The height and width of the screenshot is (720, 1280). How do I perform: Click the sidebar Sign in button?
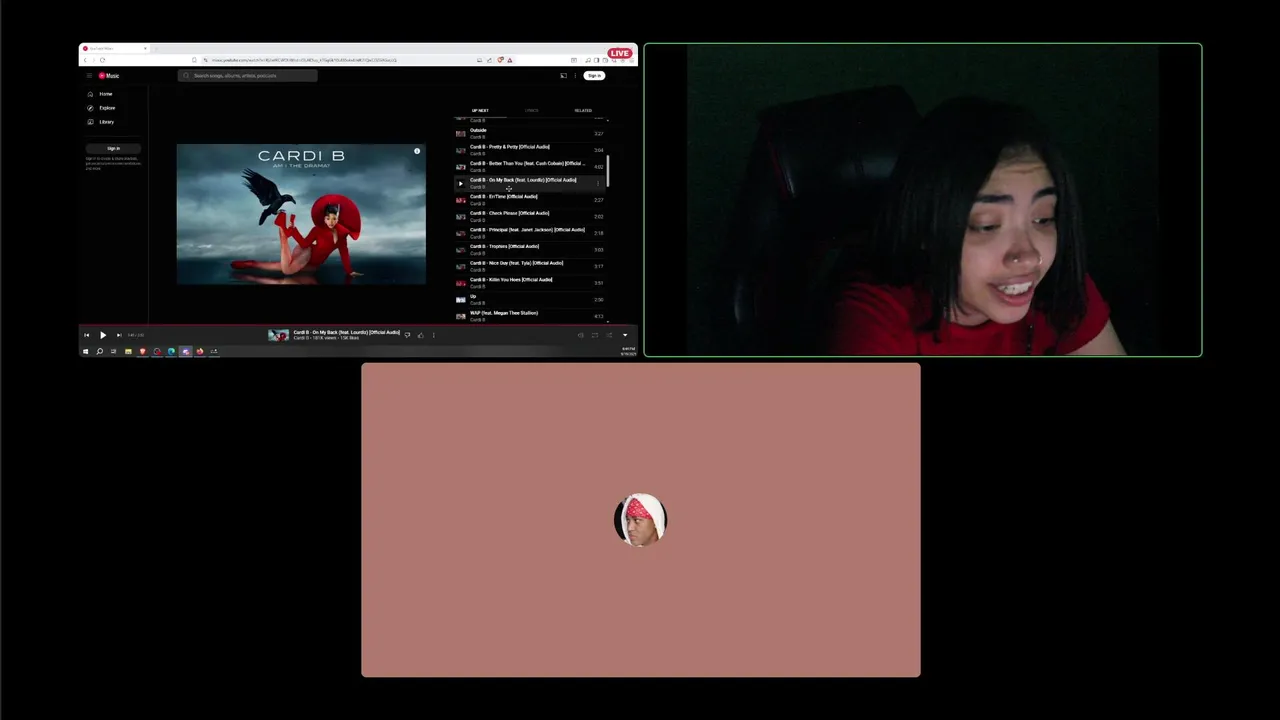pos(113,148)
